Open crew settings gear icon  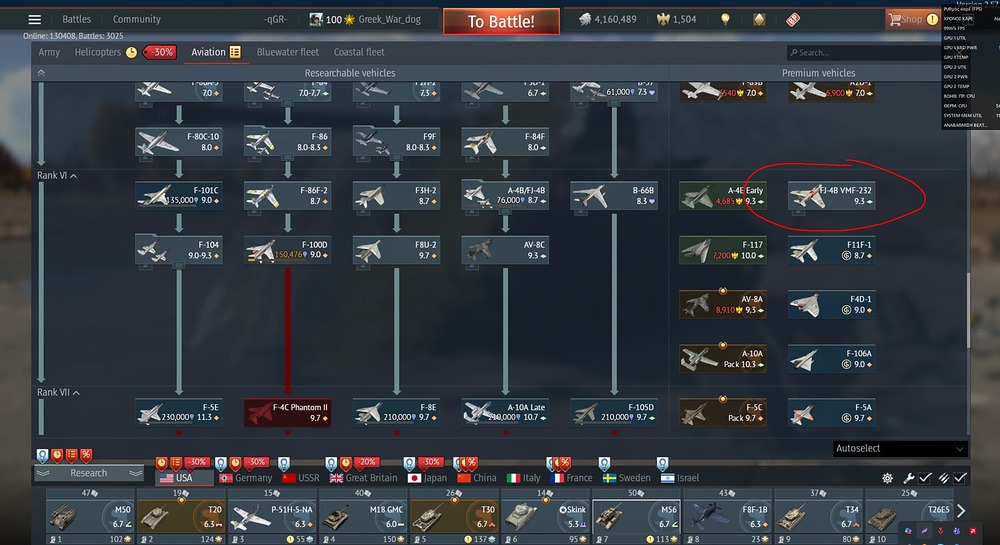[x=887, y=478]
